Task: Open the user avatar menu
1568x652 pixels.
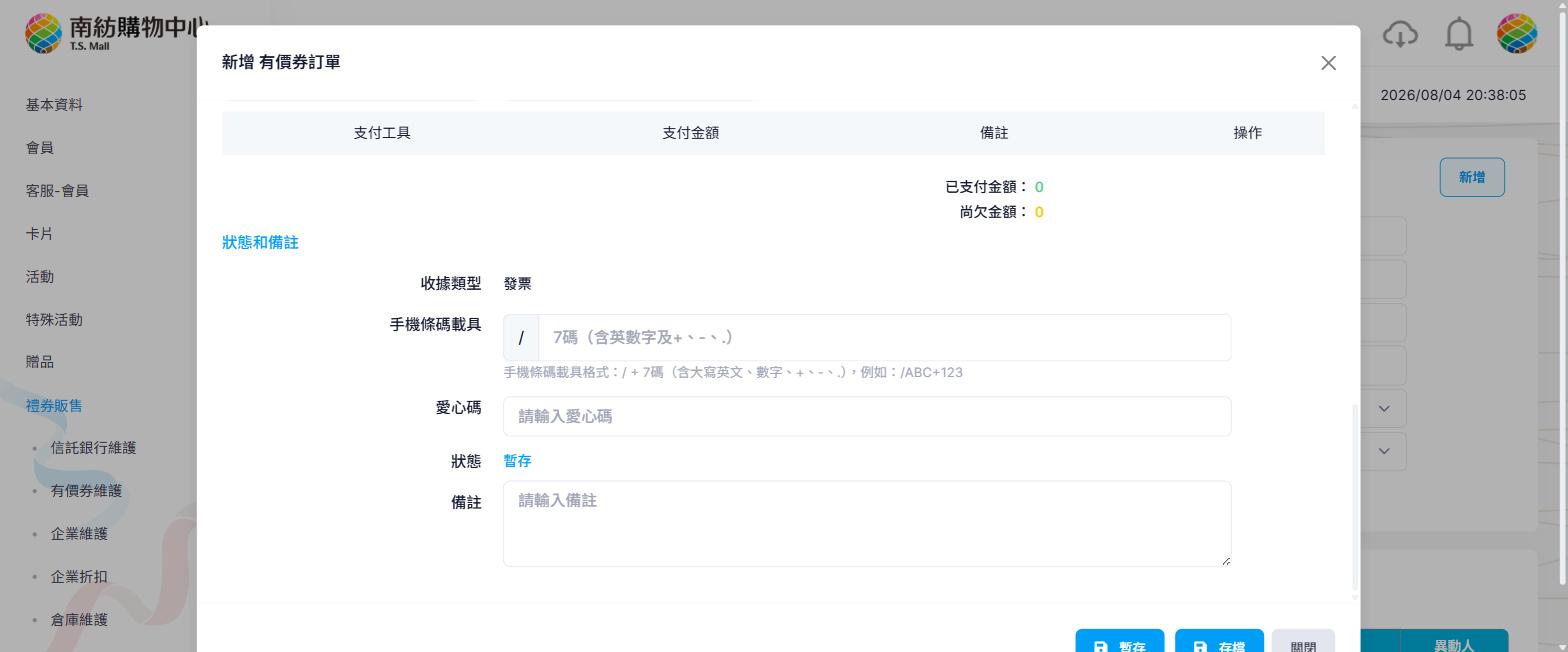Action: click(x=1517, y=34)
